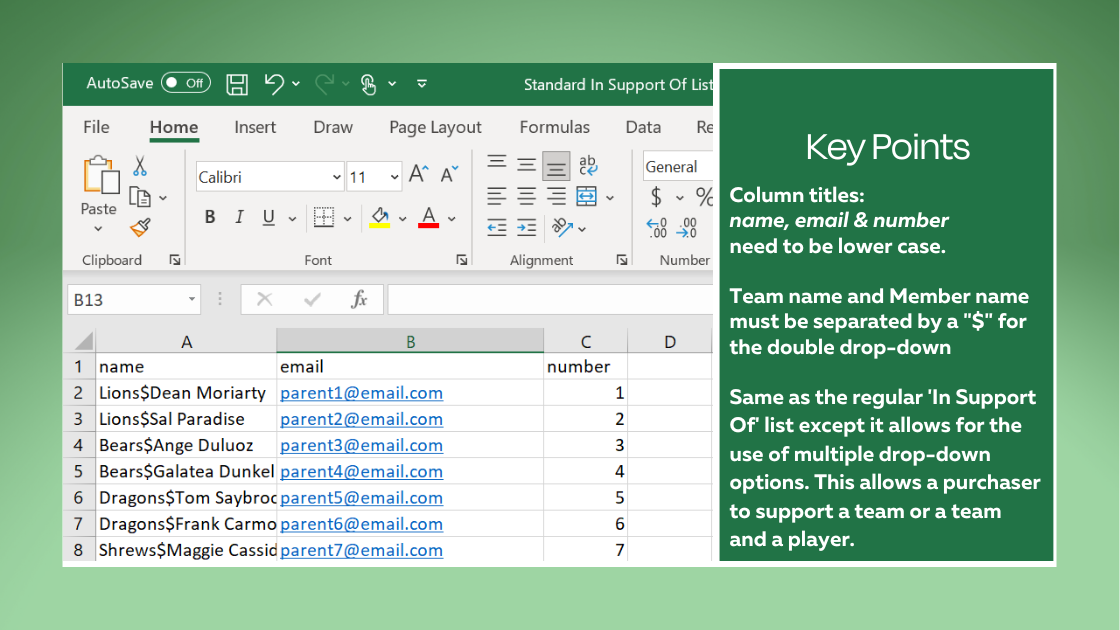Click the Increase Font Size icon
The height and width of the screenshot is (630, 1120).
click(x=419, y=175)
